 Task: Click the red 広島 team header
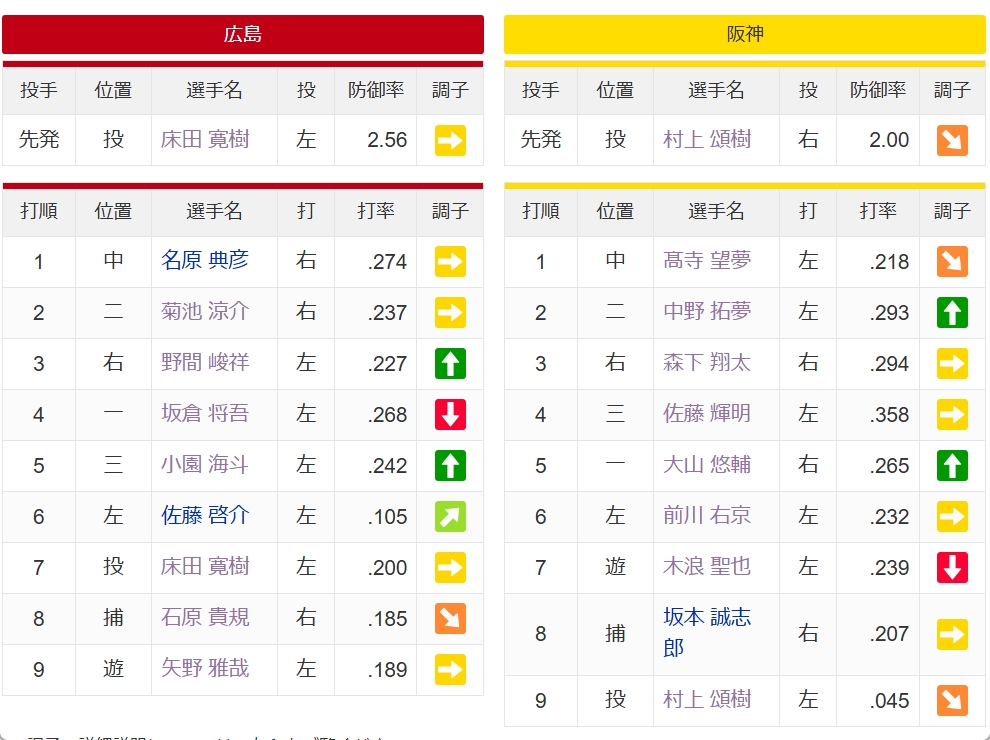[x=243, y=34]
